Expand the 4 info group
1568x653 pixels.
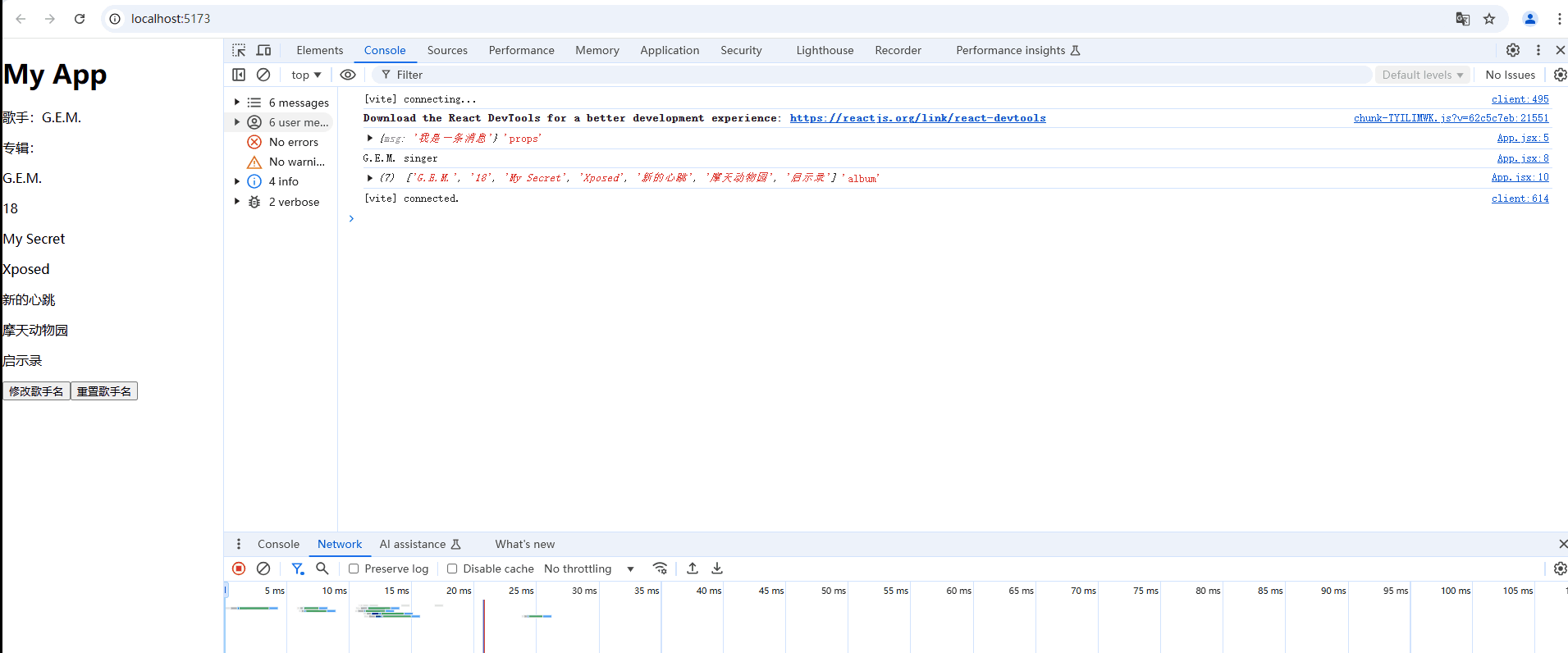[x=237, y=181]
